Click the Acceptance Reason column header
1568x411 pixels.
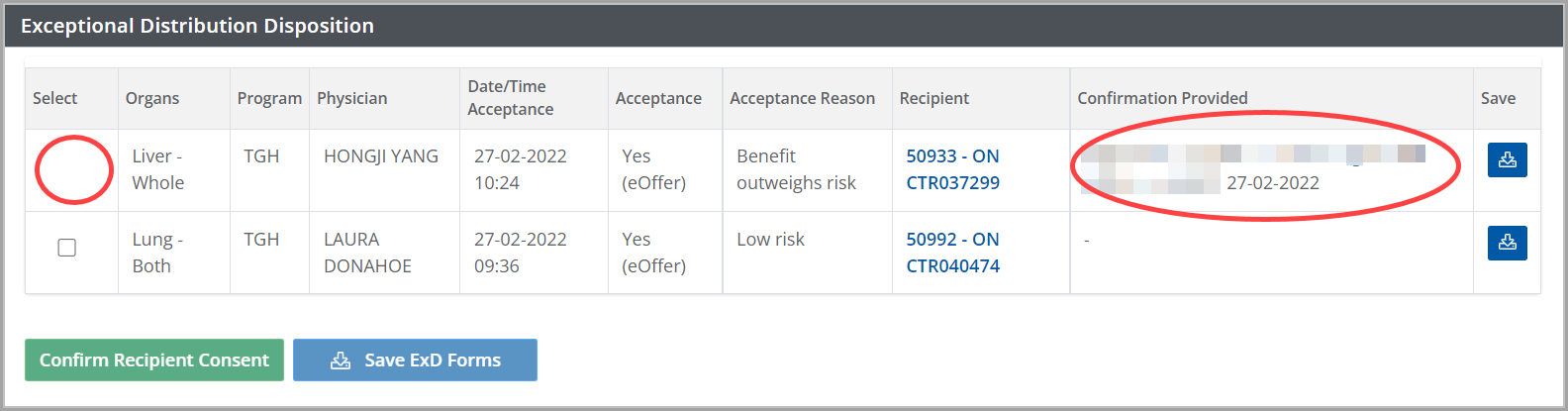click(x=802, y=98)
